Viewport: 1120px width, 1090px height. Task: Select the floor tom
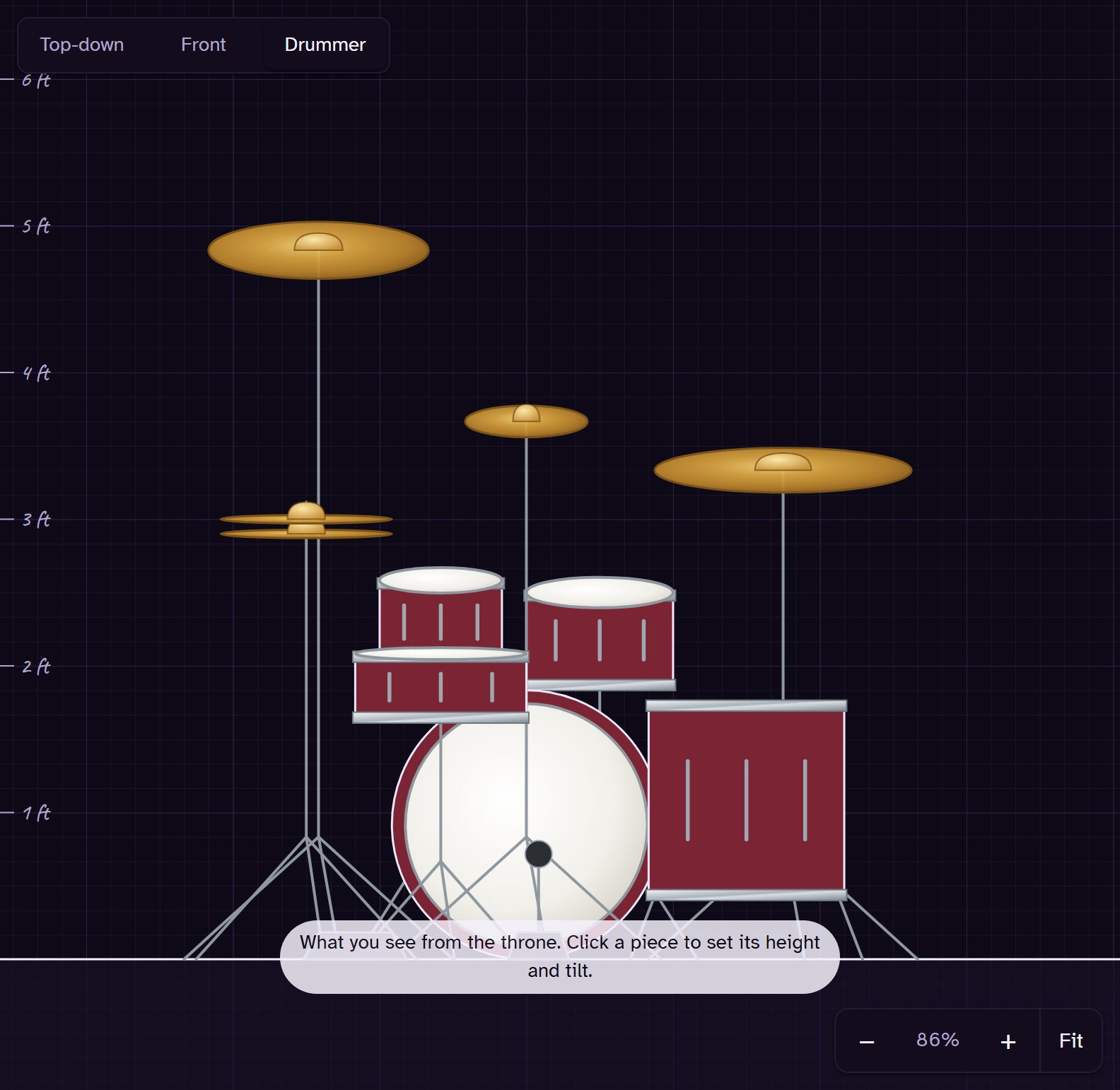[746, 800]
